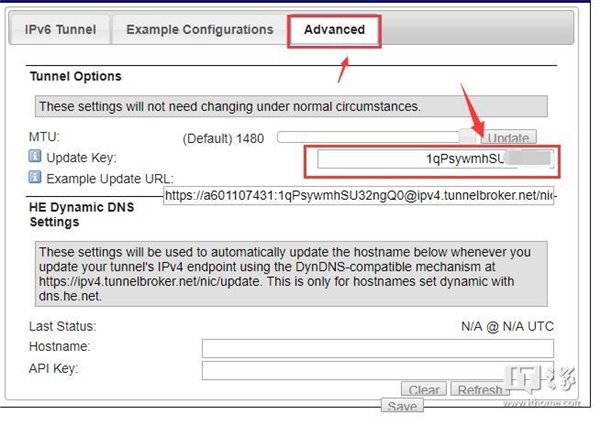This screenshot has height=425, width=600.
Task: Click the 'Hostname:' label
Action: 60,346
